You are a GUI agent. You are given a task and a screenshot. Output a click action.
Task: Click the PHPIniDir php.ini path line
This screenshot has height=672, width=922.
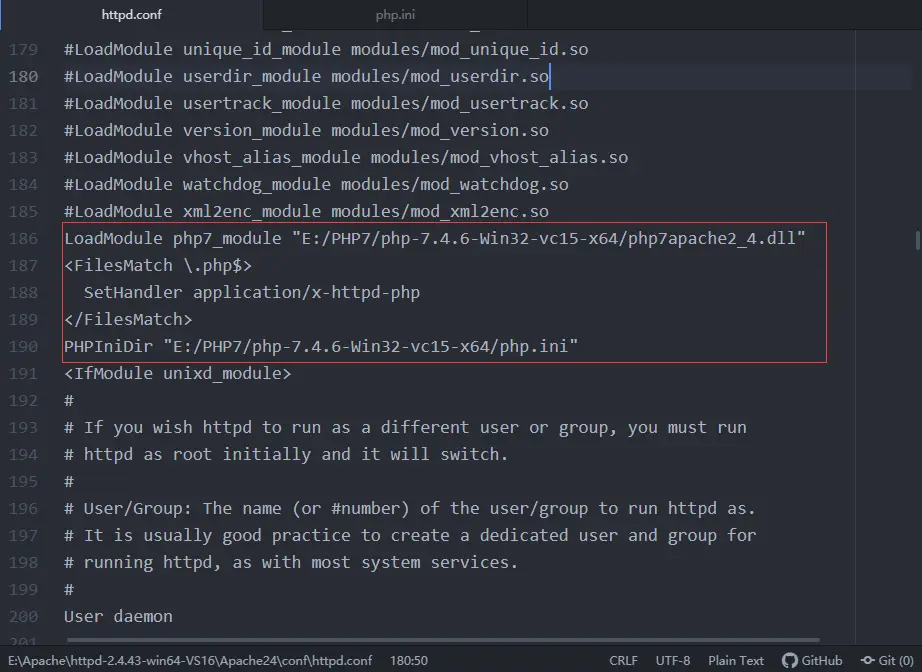[x=320, y=346]
